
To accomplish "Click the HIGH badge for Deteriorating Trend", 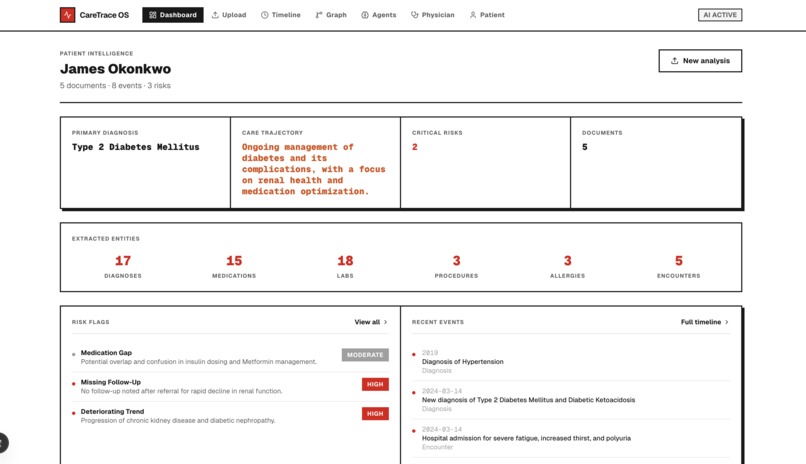I will click(x=375, y=414).
